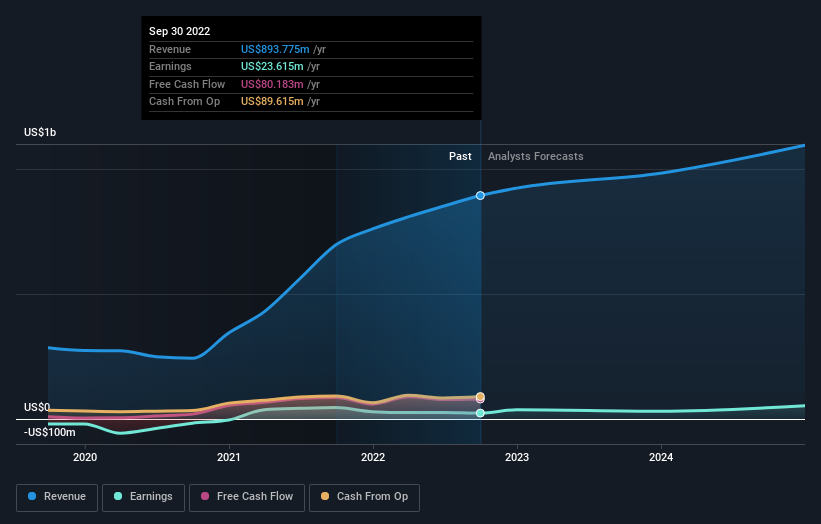Click the teal Earnings data point marker

click(480, 414)
